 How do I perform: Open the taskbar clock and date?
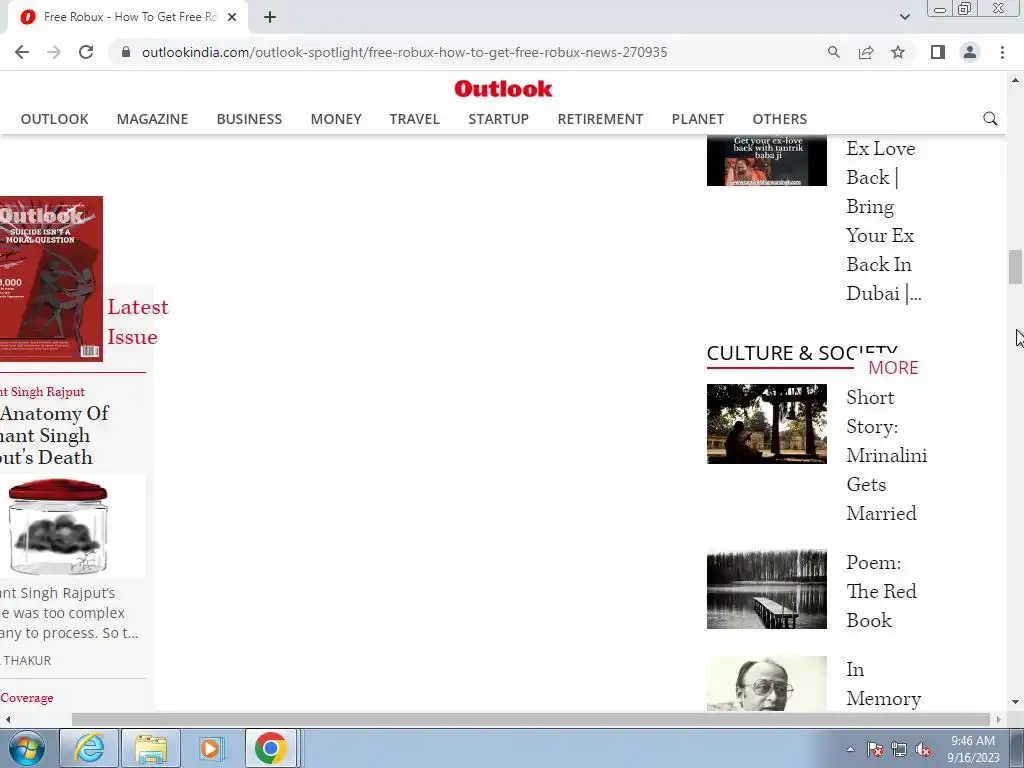[x=973, y=749]
